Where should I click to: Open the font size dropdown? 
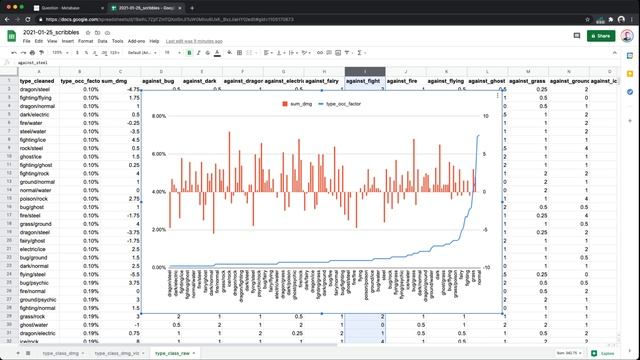(172, 53)
